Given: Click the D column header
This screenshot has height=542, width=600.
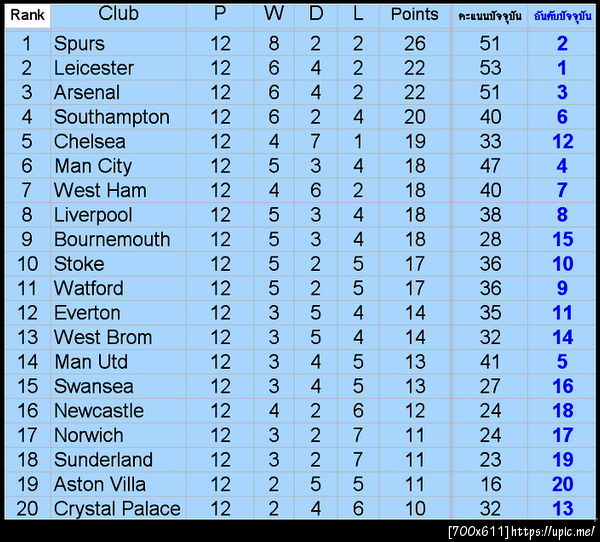Looking at the screenshot, I should pyautogui.click(x=315, y=14).
